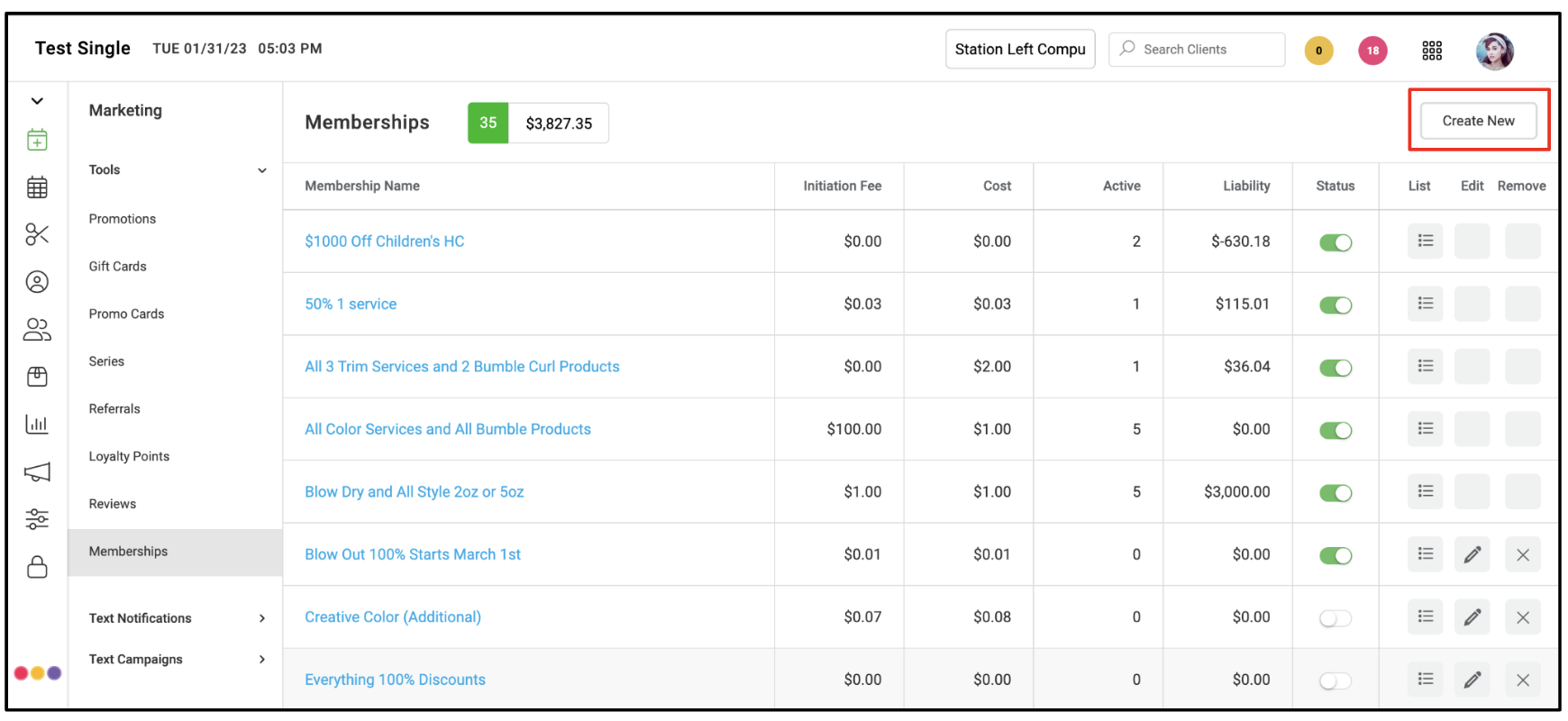Enable Everything 100% Discounts status
The height and width of the screenshot is (721, 1568).
[x=1336, y=680]
